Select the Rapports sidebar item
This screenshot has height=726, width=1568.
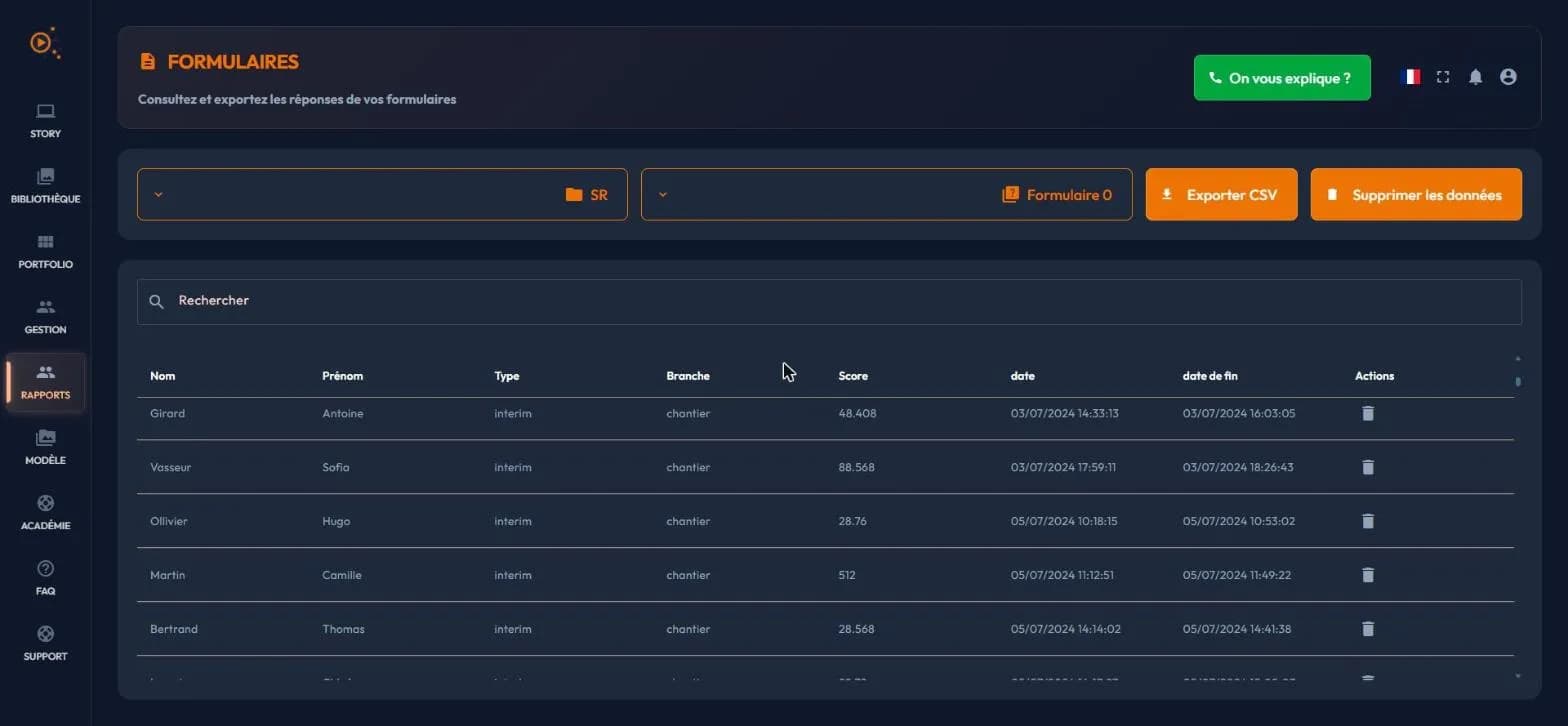coord(45,383)
